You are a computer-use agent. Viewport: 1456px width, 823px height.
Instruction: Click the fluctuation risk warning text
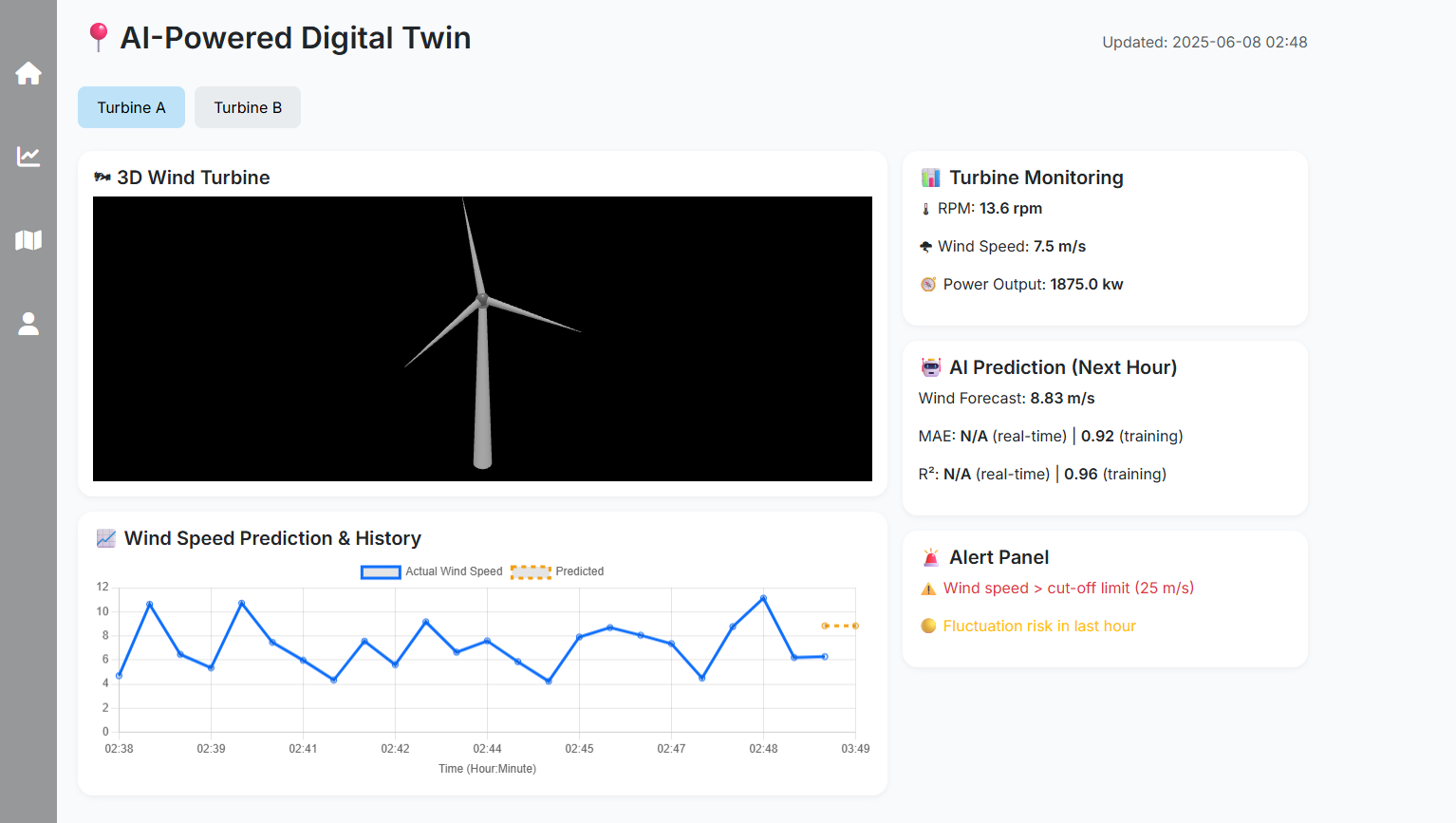tap(1039, 626)
